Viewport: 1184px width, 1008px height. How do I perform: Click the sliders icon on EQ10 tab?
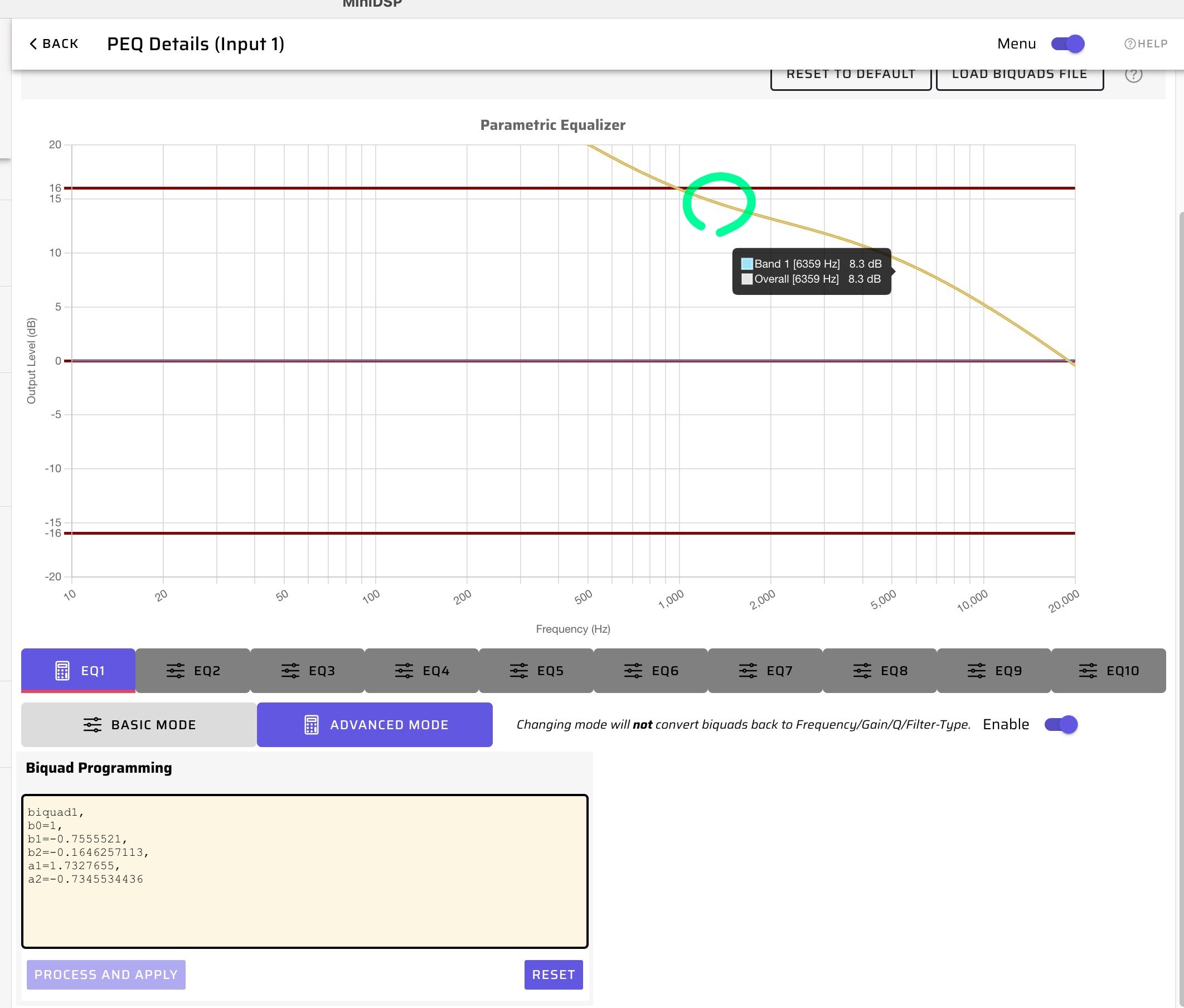[1088, 670]
